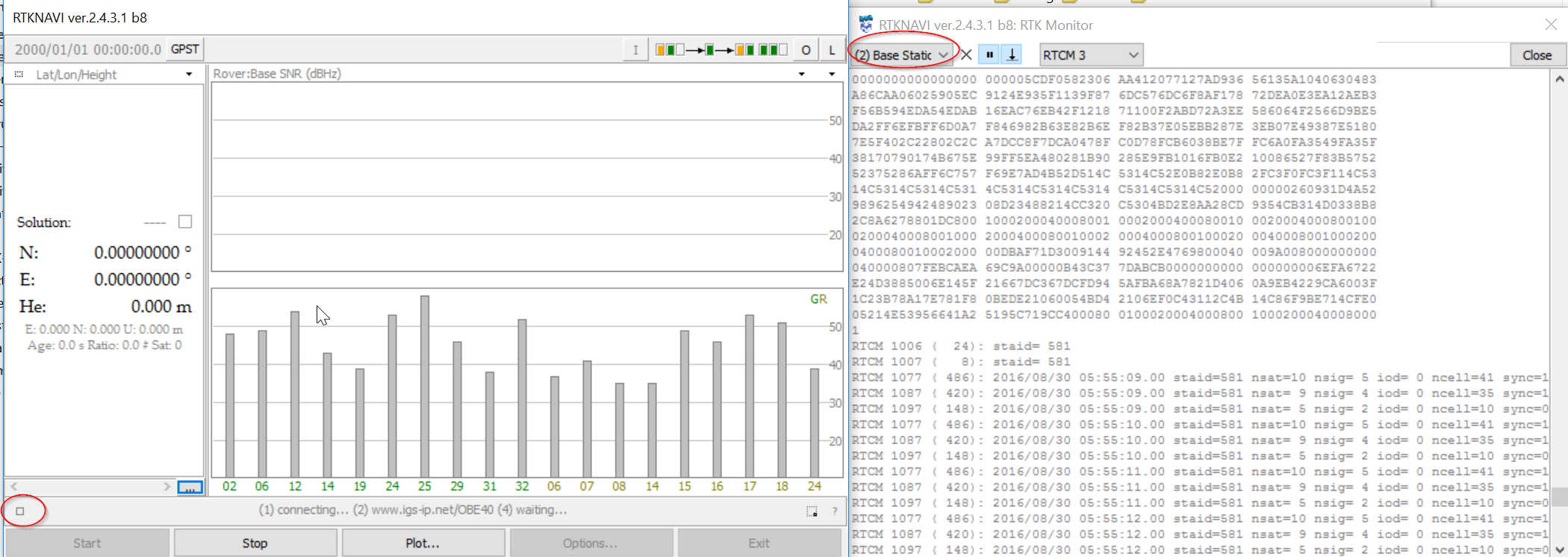1568x557 pixels.
Task: Open the Base Static stream dropdown
Action: [902, 55]
